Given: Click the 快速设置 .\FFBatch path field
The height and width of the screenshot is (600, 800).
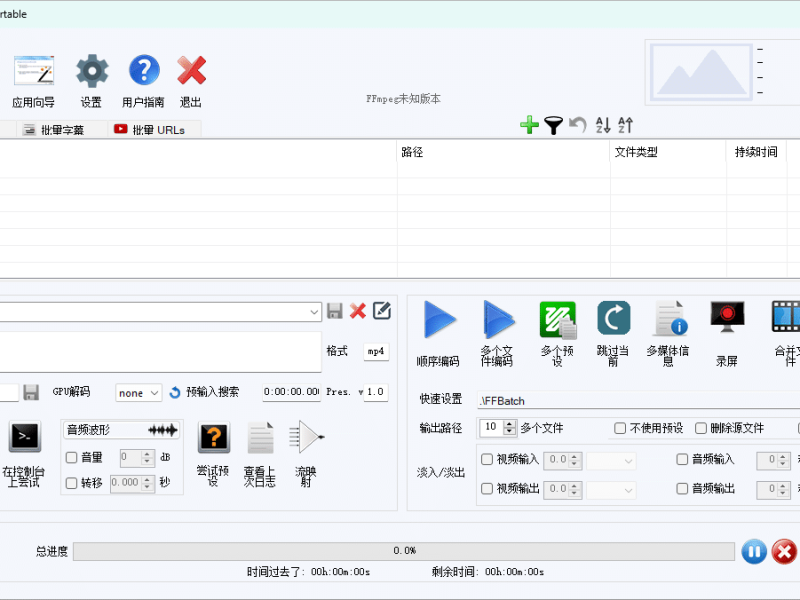Looking at the screenshot, I should (639, 401).
